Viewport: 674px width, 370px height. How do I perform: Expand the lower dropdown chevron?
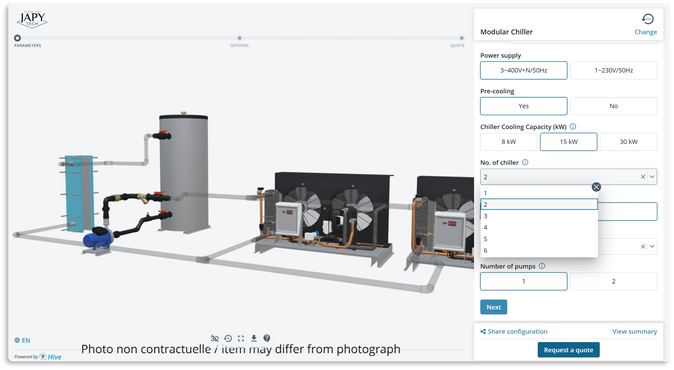click(x=653, y=247)
